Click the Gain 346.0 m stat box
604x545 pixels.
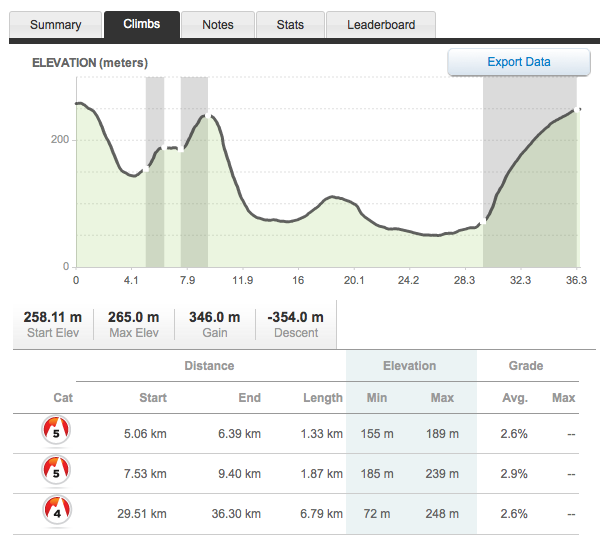(215, 324)
